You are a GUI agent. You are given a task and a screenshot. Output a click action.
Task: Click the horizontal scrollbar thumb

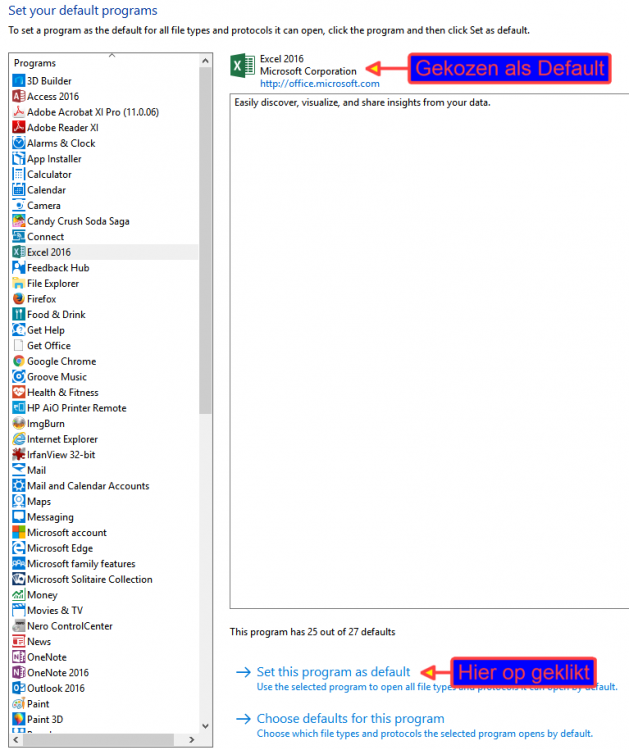[98, 739]
